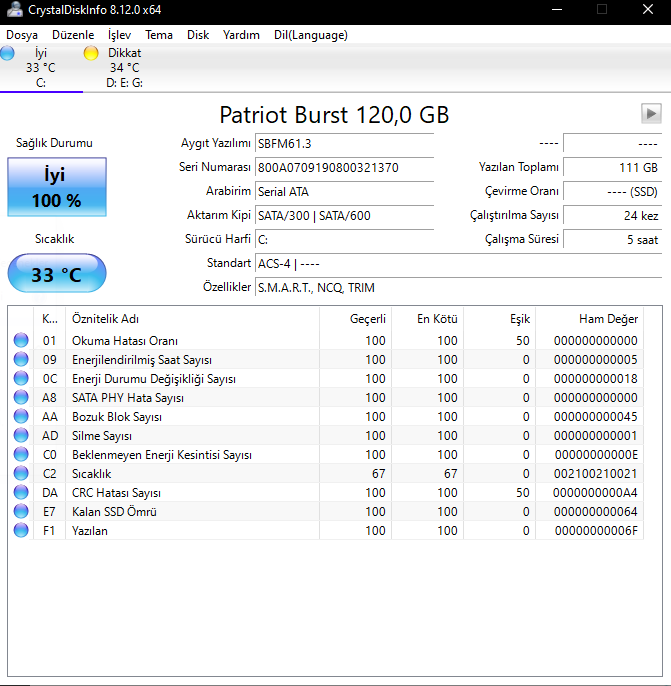Click the İyi 100 % health status button
Viewport: 671px width, 686px height.
pos(57,187)
